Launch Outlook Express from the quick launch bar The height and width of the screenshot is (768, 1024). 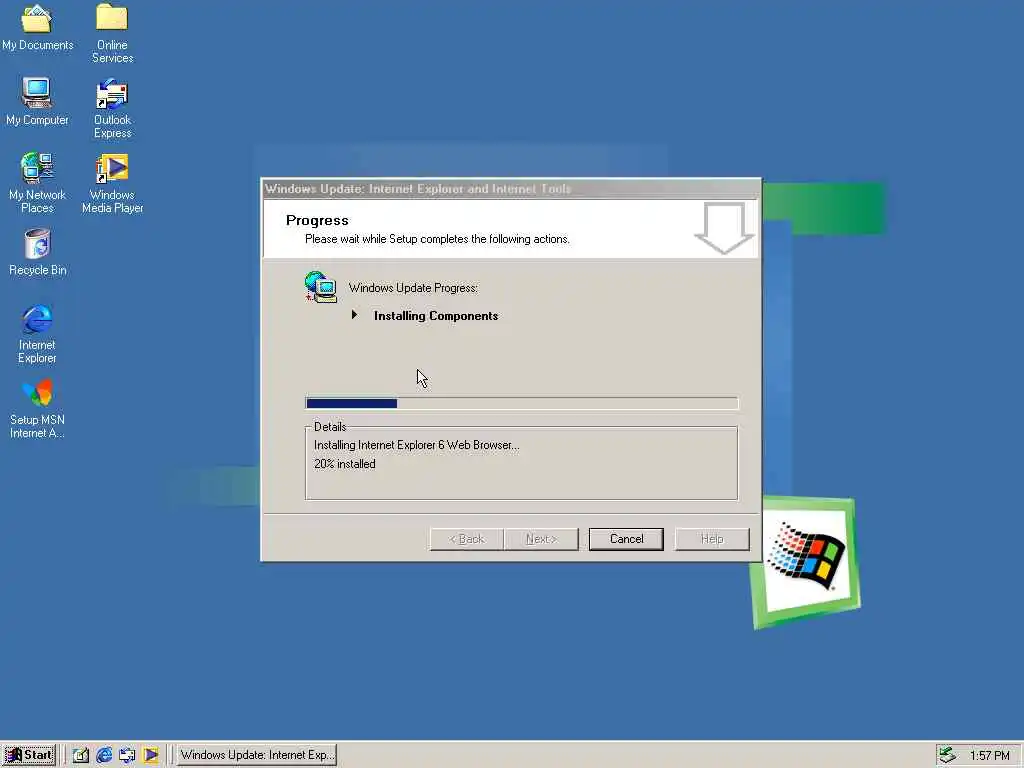[127, 755]
